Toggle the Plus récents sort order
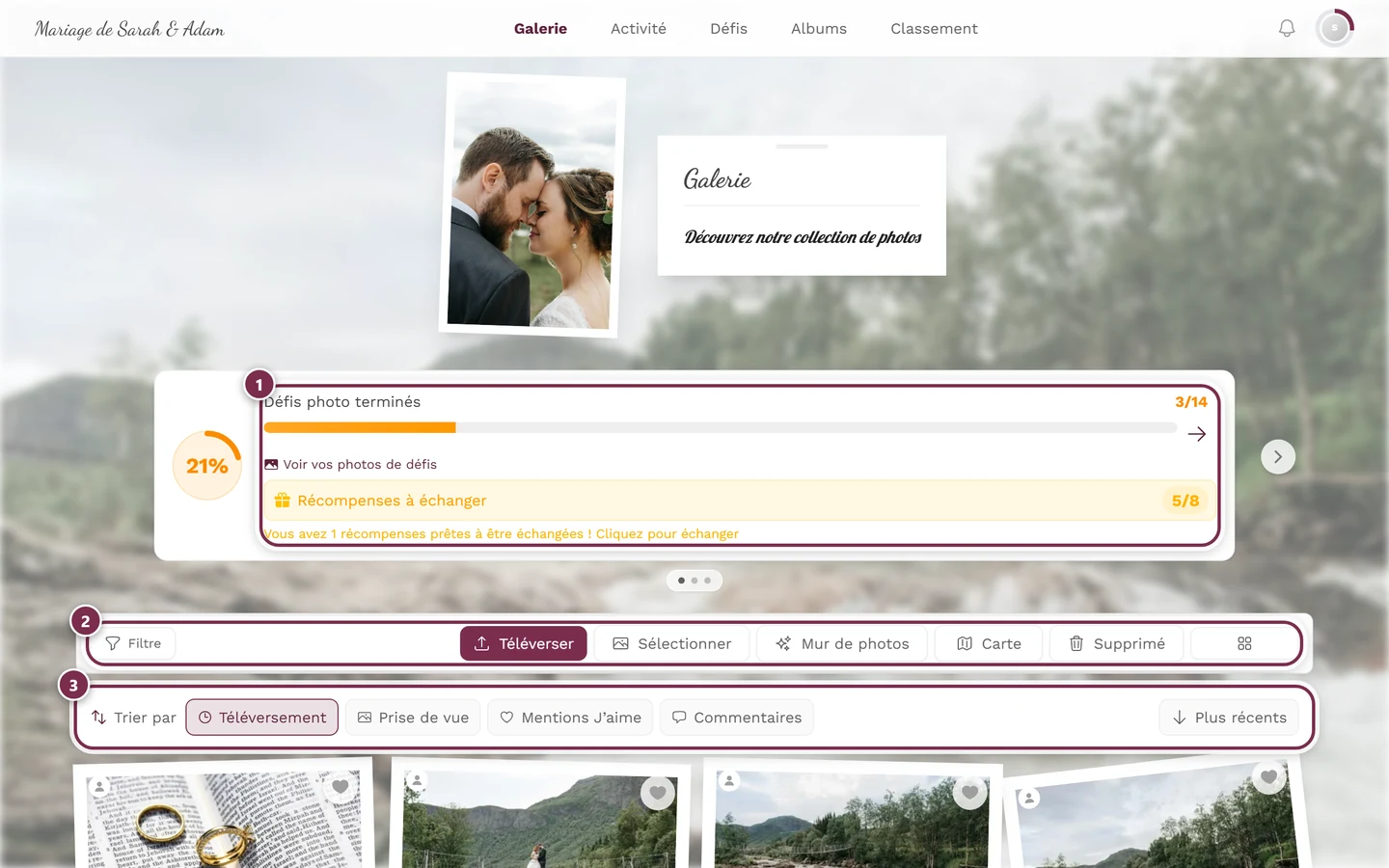This screenshot has height=868, width=1389. pos(1229,718)
